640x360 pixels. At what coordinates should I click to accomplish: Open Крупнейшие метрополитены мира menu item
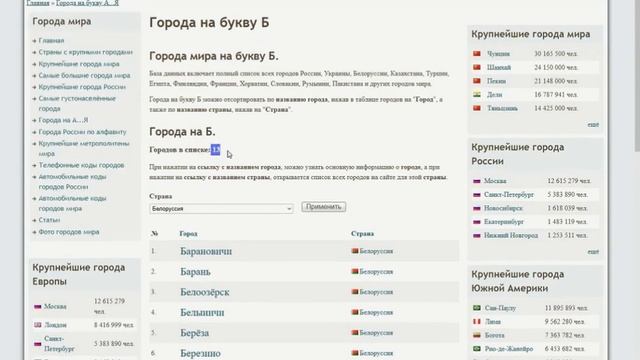pos(84,149)
